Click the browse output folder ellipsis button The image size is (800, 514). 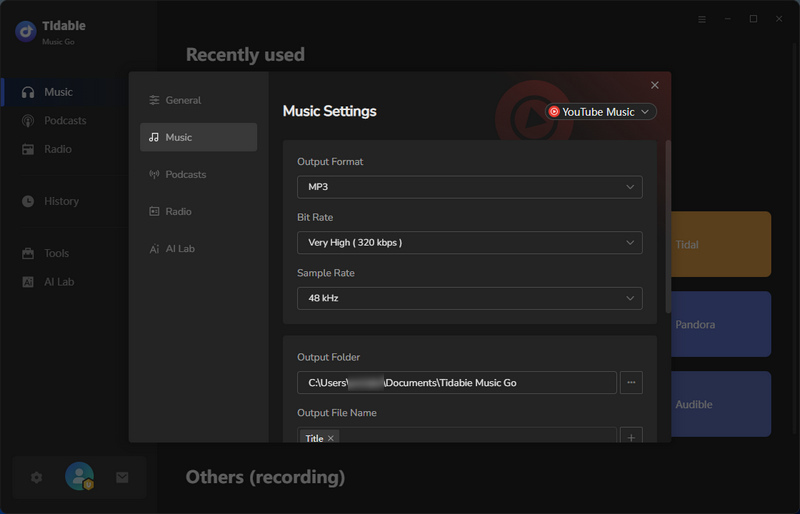631,382
